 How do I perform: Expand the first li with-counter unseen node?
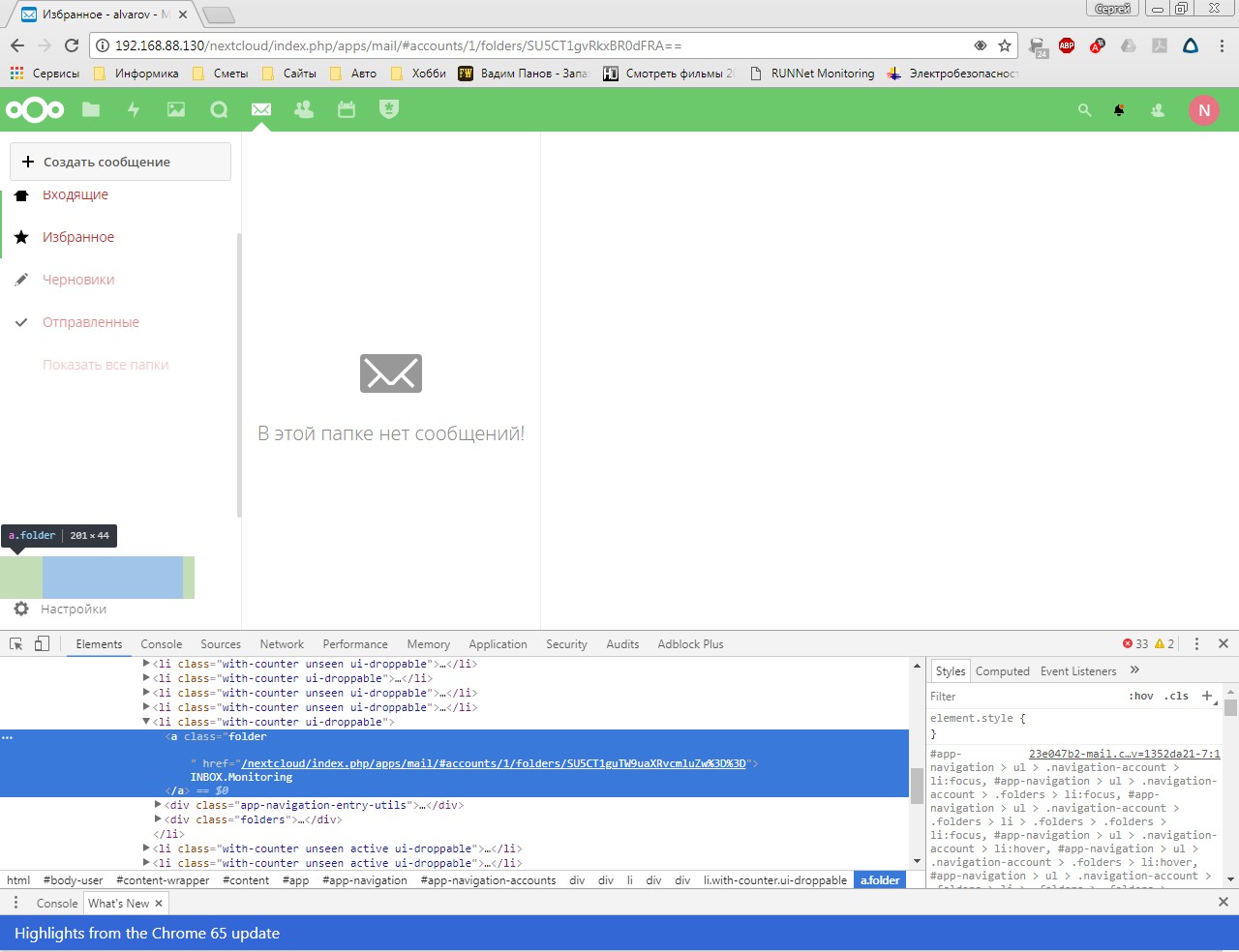tap(147, 664)
